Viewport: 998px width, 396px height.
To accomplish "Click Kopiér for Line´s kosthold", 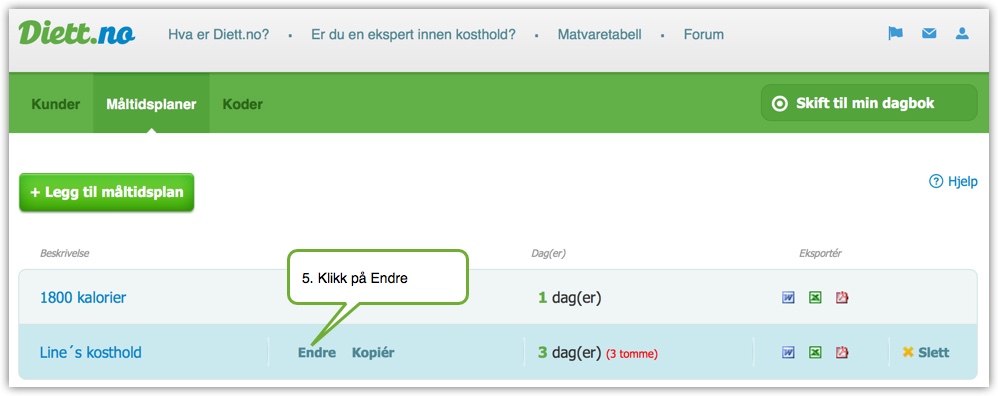I will 373,353.
